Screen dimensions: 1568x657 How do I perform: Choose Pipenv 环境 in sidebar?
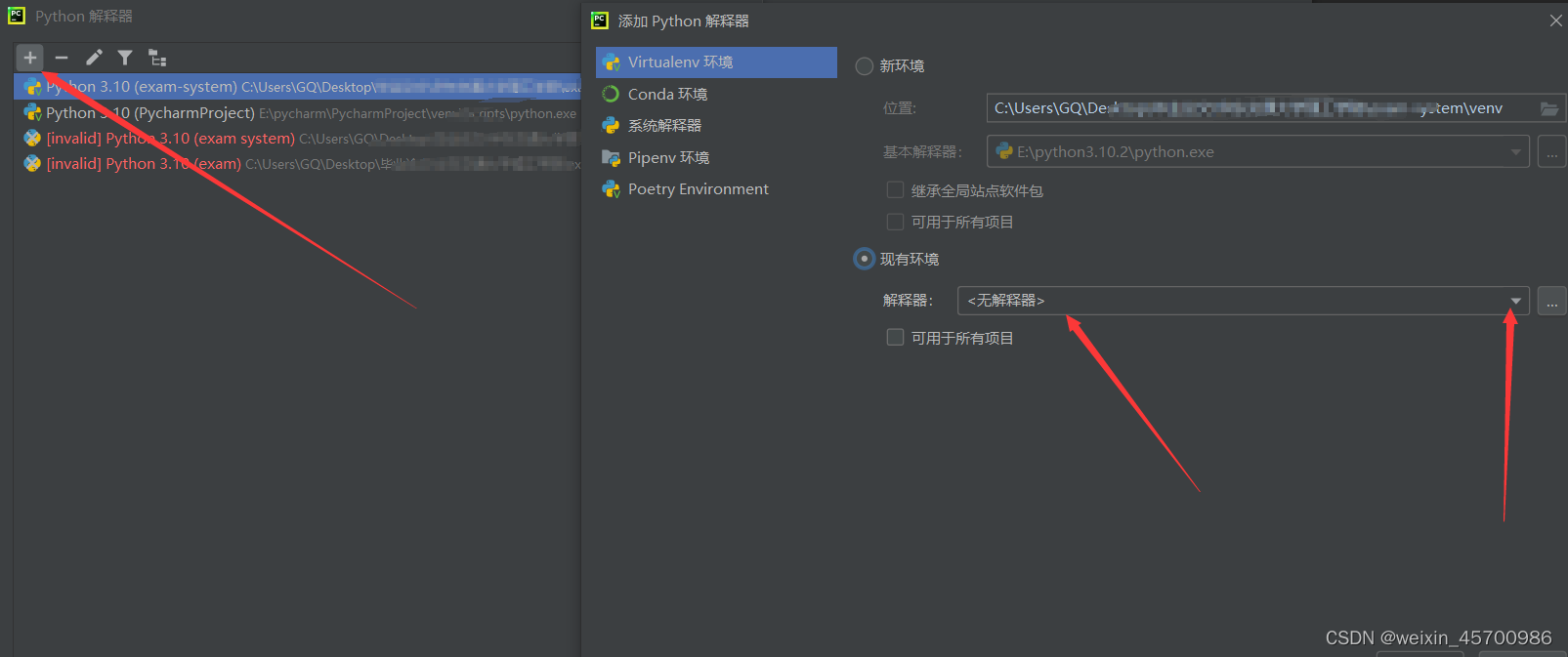pyautogui.click(x=716, y=157)
